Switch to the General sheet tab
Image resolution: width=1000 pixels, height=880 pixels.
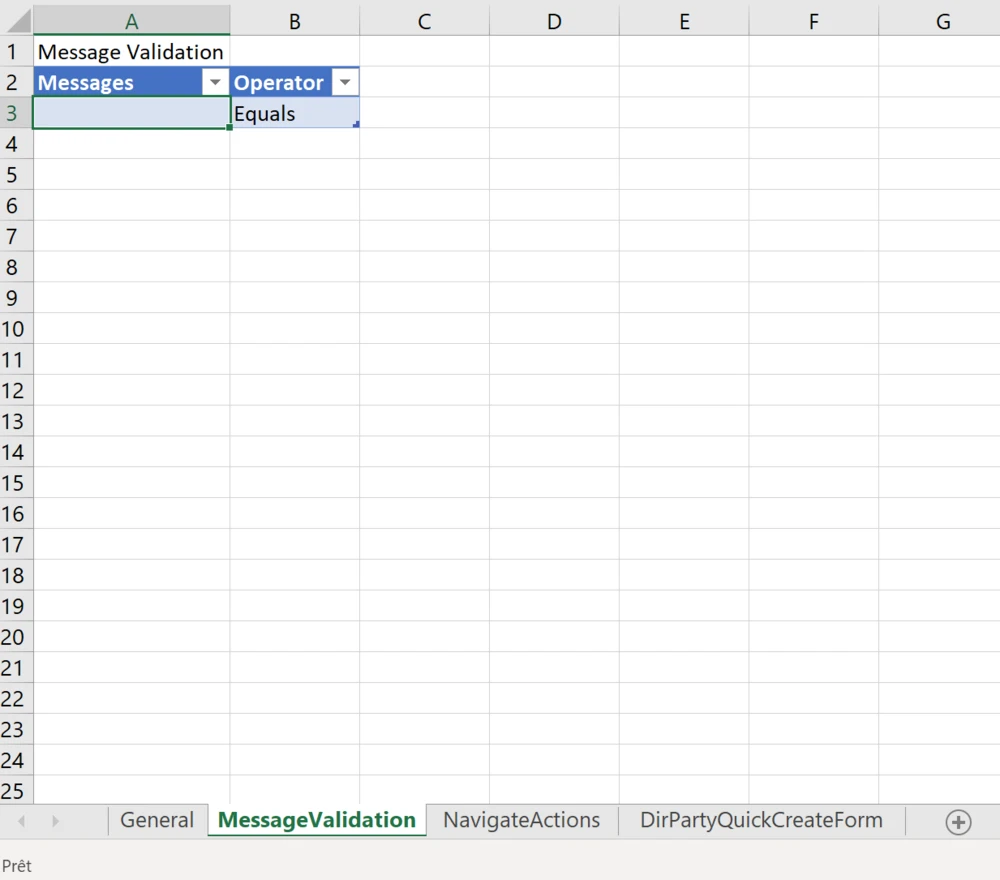click(157, 821)
